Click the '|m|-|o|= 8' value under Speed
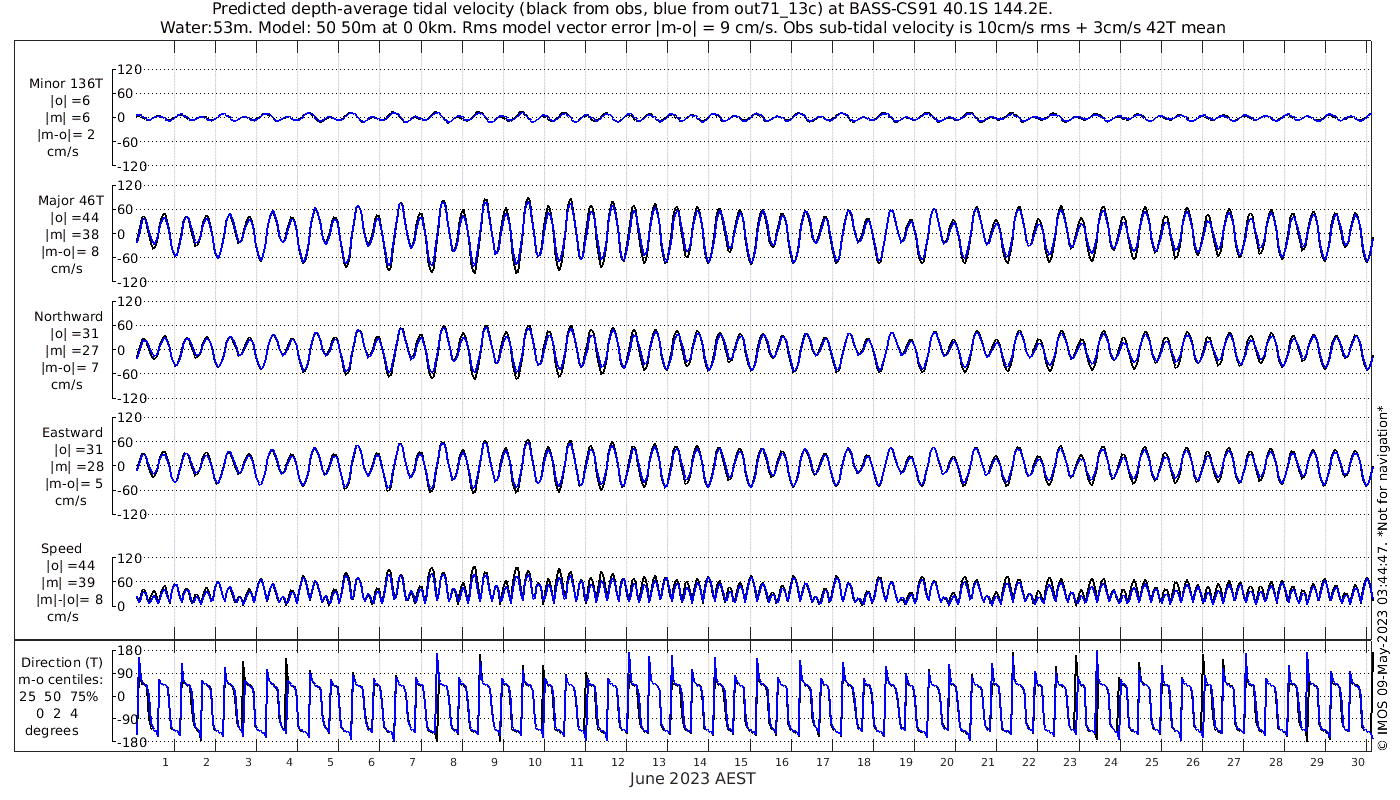This screenshot has width=1400, height=800. pos(70,600)
